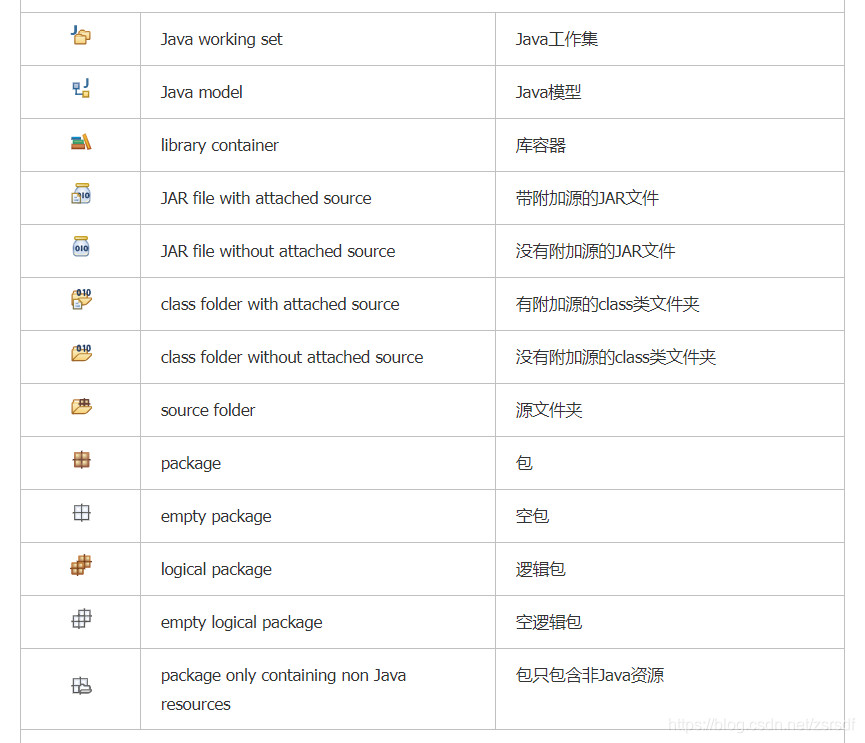Click class folder without attached source icon
Screen dimensions: 865x743
pos(81,353)
